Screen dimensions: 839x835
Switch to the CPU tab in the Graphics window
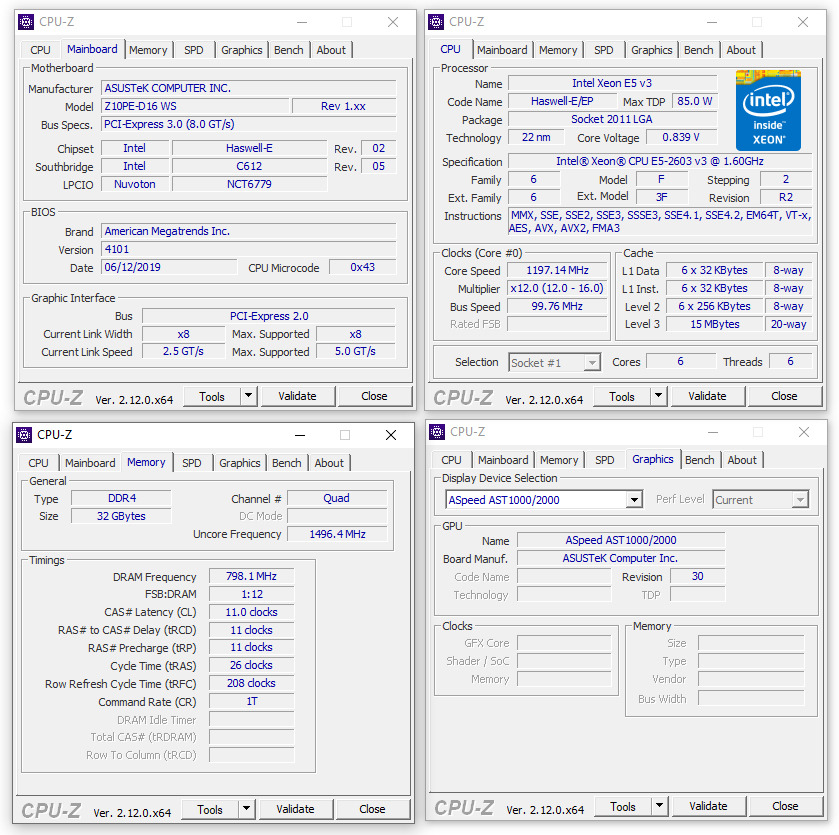pyautogui.click(x=452, y=460)
